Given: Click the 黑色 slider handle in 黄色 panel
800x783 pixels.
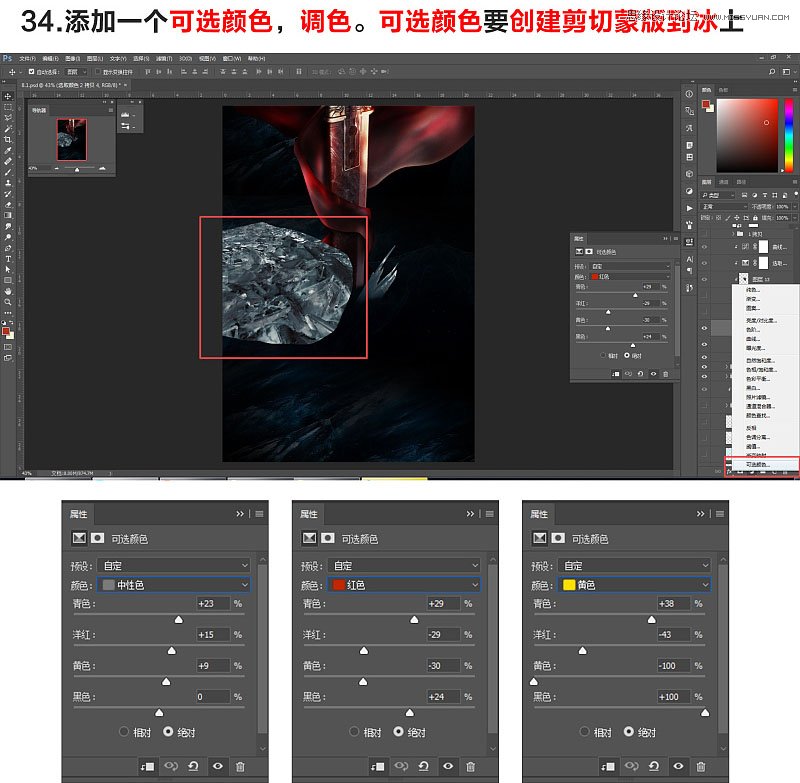Looking at the screenshot, I should [705, 713].
